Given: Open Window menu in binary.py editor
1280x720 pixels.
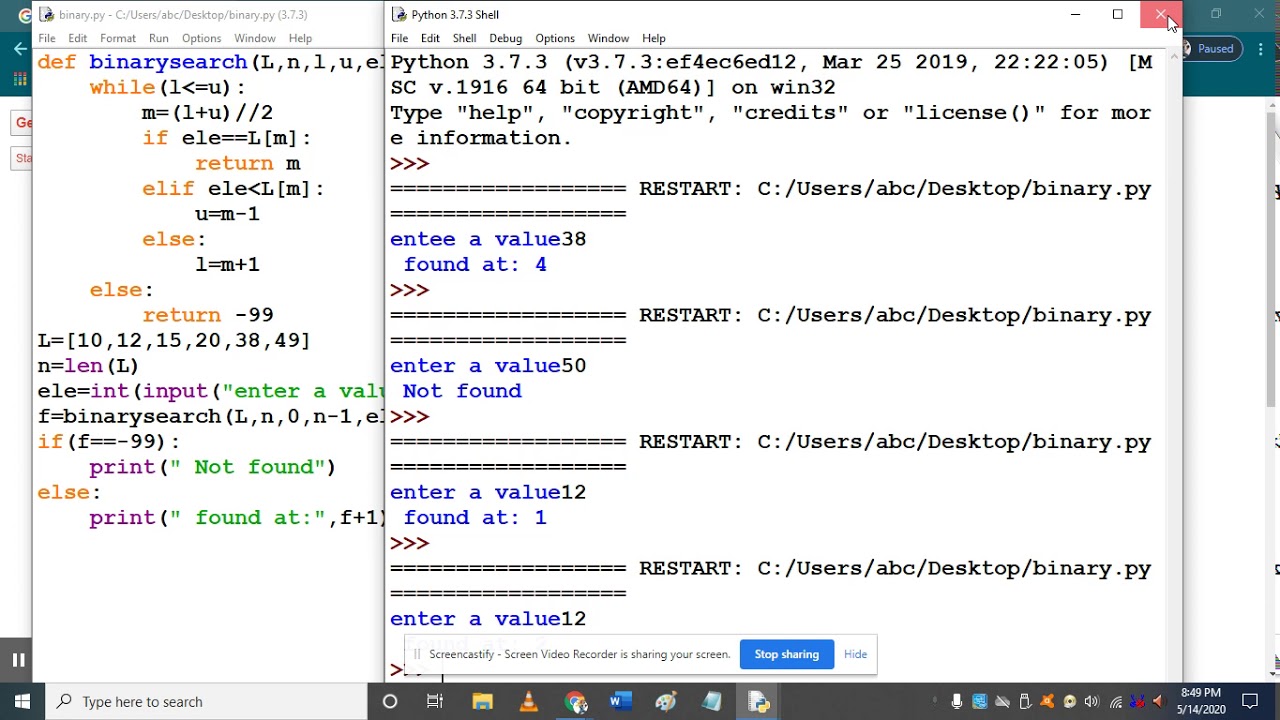Looking at the screenshot, I should click(255, 38).
